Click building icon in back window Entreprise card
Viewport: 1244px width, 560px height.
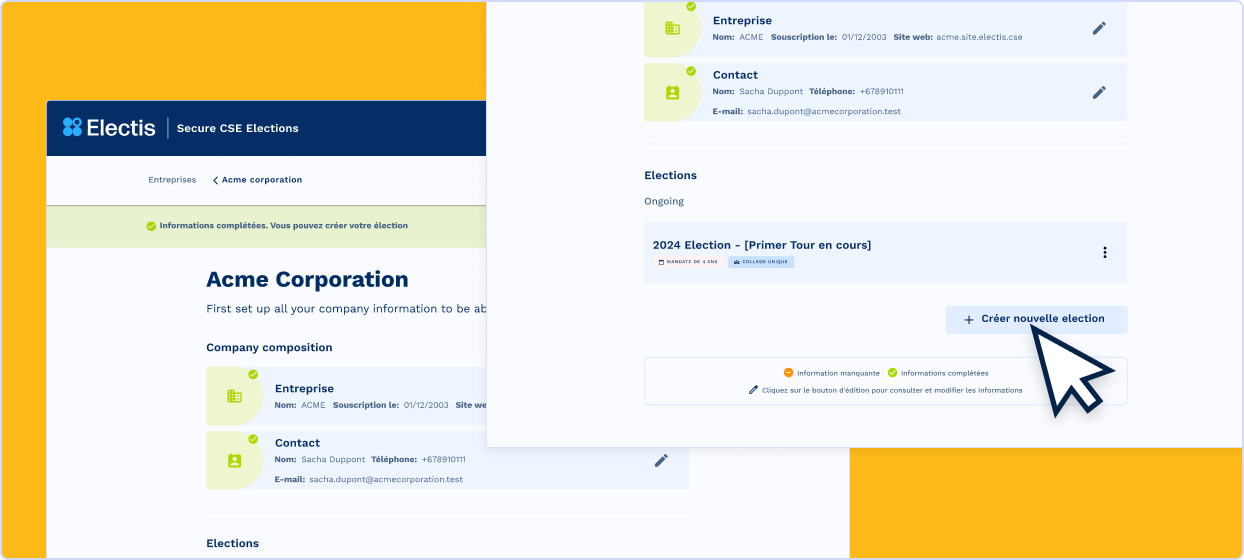(x=234, y=396)
